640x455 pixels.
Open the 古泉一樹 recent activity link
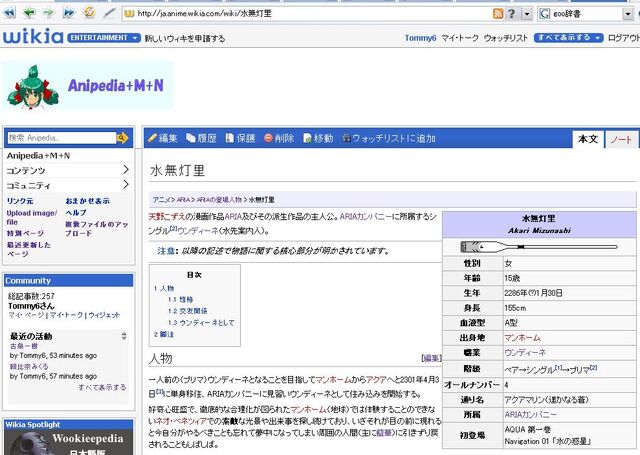pyautogui.click(x=24, y=346)
